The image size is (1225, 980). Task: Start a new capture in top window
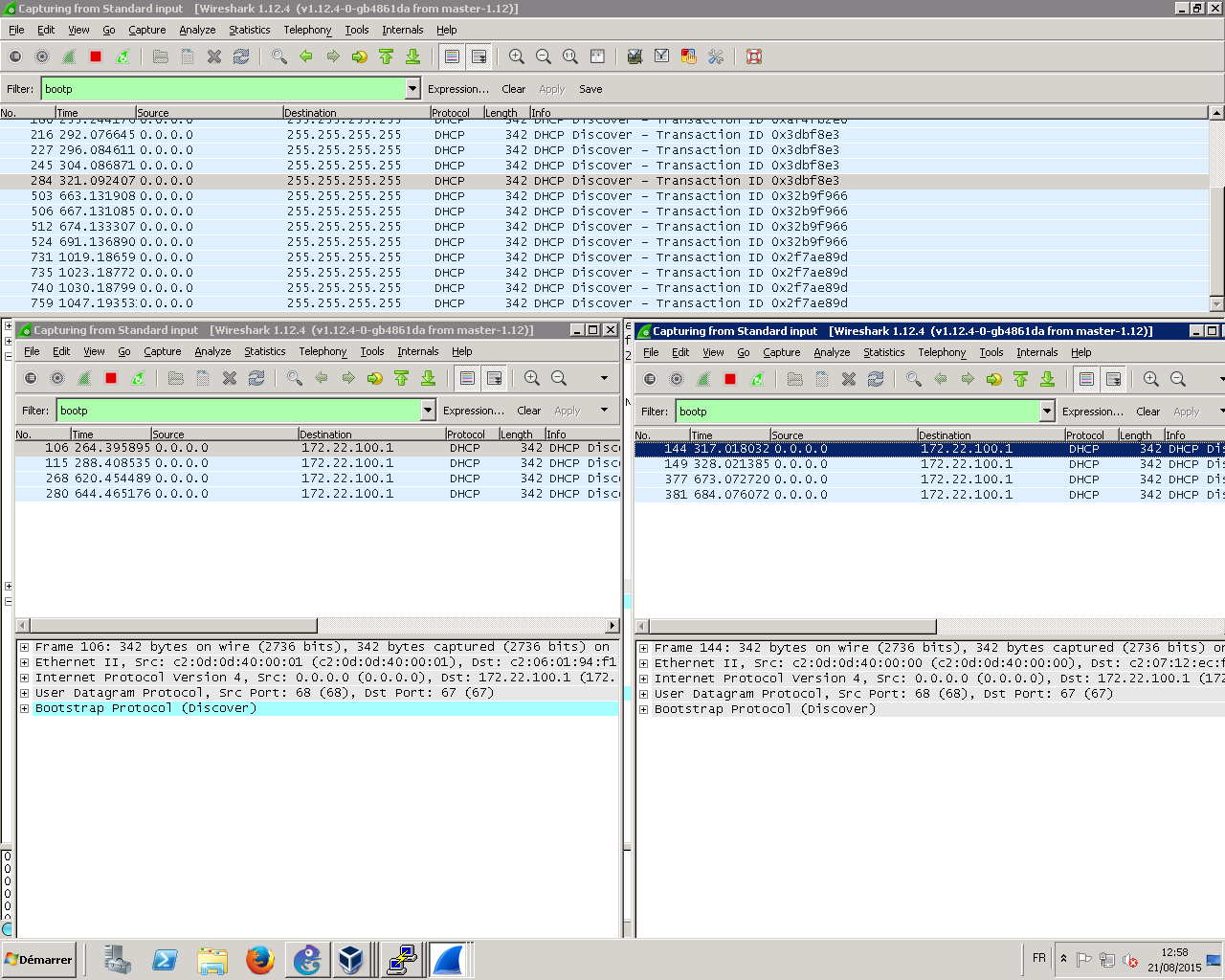(x=69, y=56)
